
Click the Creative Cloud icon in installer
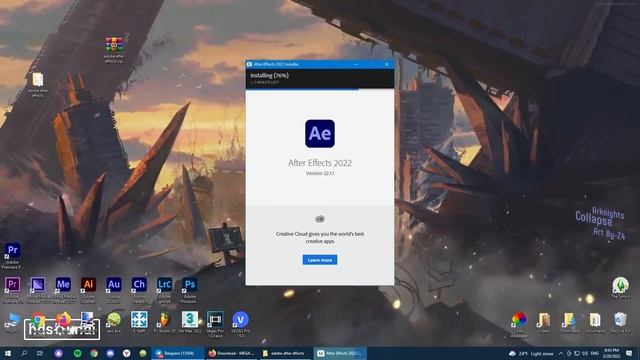click(x=320, y=219)
